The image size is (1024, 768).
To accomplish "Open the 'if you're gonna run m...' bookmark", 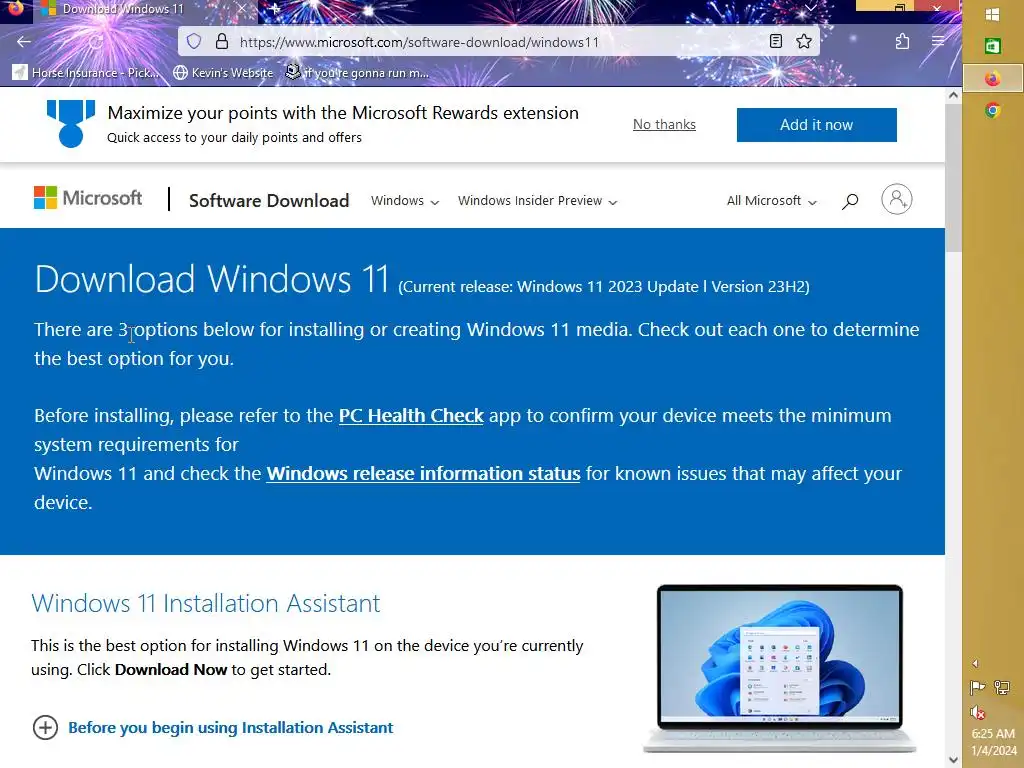I will pos(357,72).
